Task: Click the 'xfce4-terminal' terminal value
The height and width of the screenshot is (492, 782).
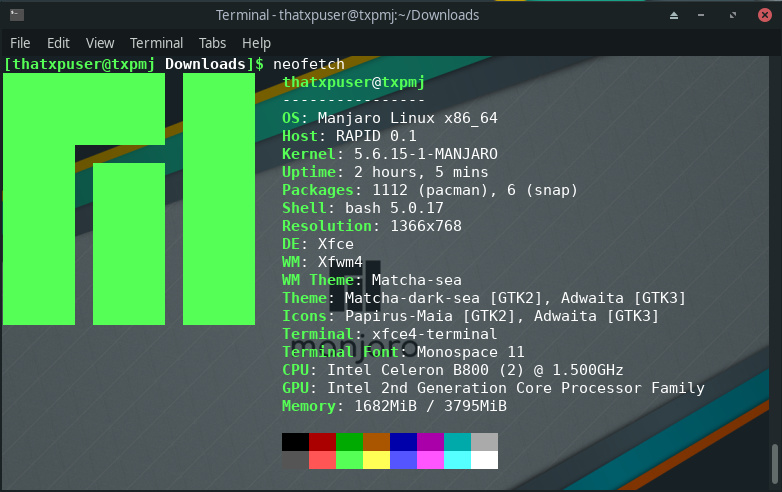Action: (434, 334)
